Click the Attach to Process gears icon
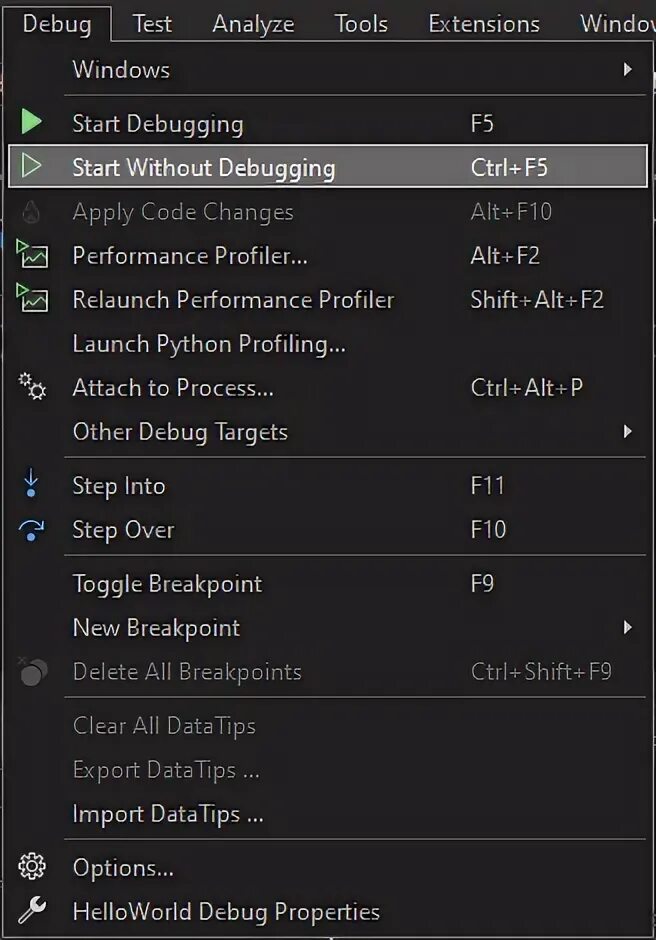This screenshot has height=940, width=656. coord(32,387)
